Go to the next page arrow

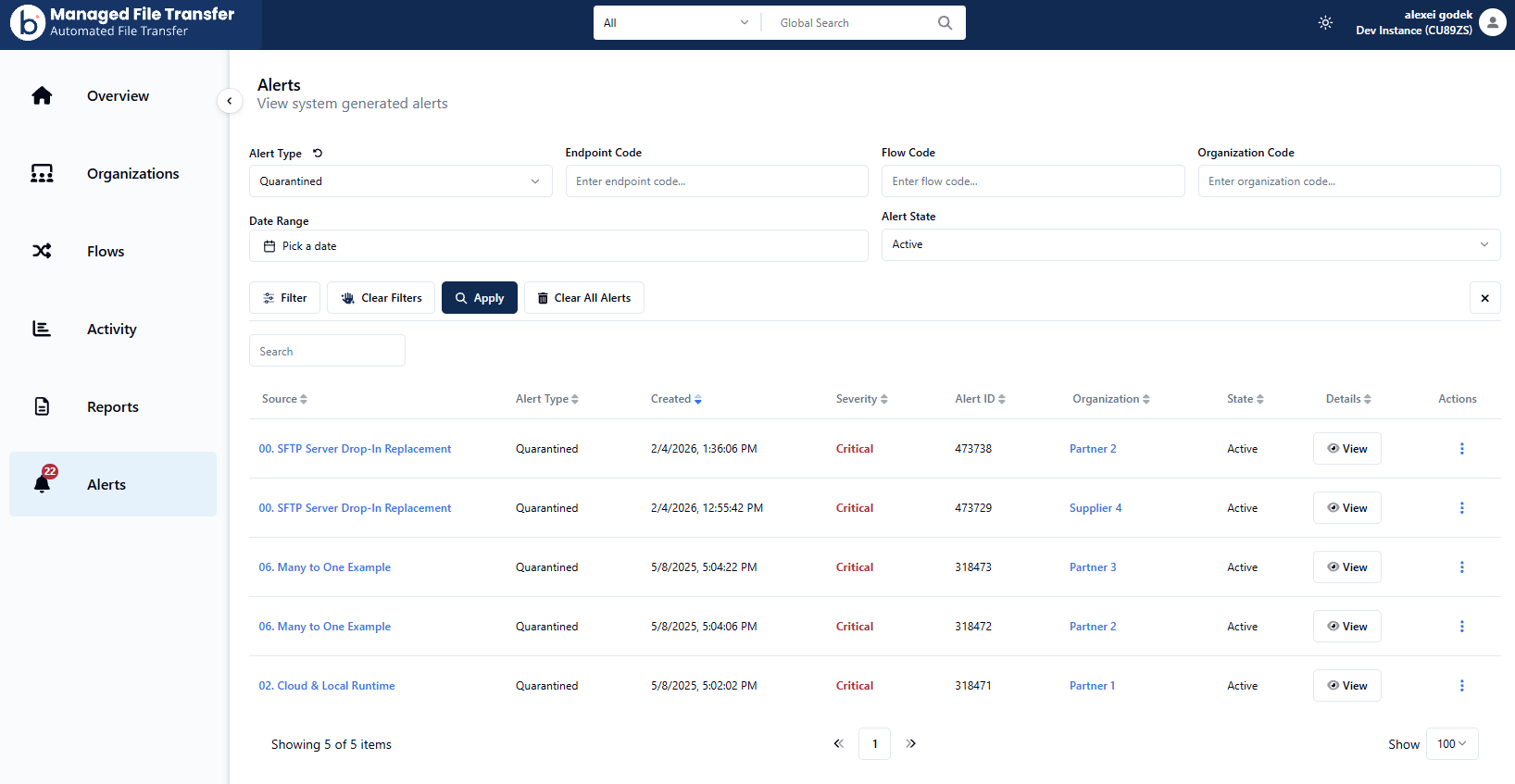point(911,744)
